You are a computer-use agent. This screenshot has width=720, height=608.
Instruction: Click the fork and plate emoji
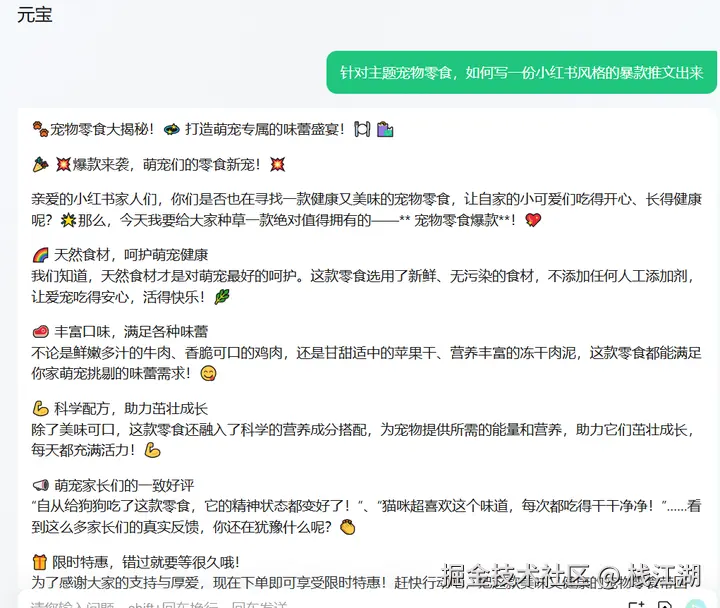tap(362, 129)
